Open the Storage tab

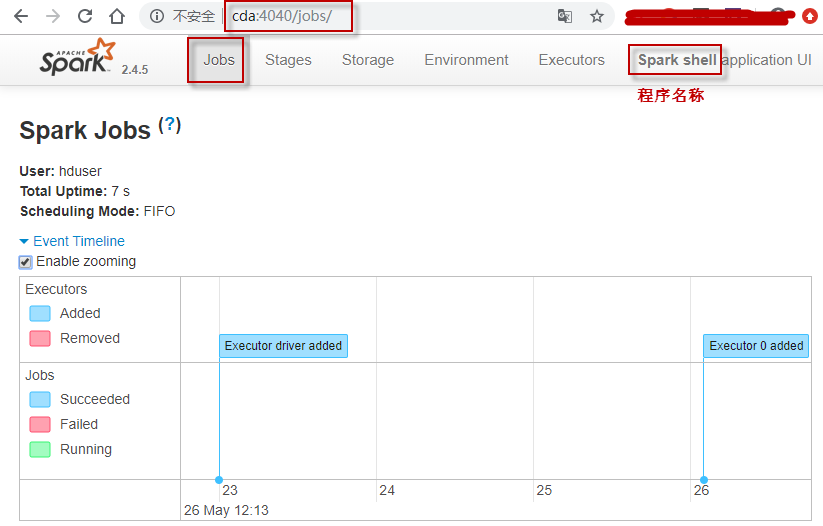(368, 60)
